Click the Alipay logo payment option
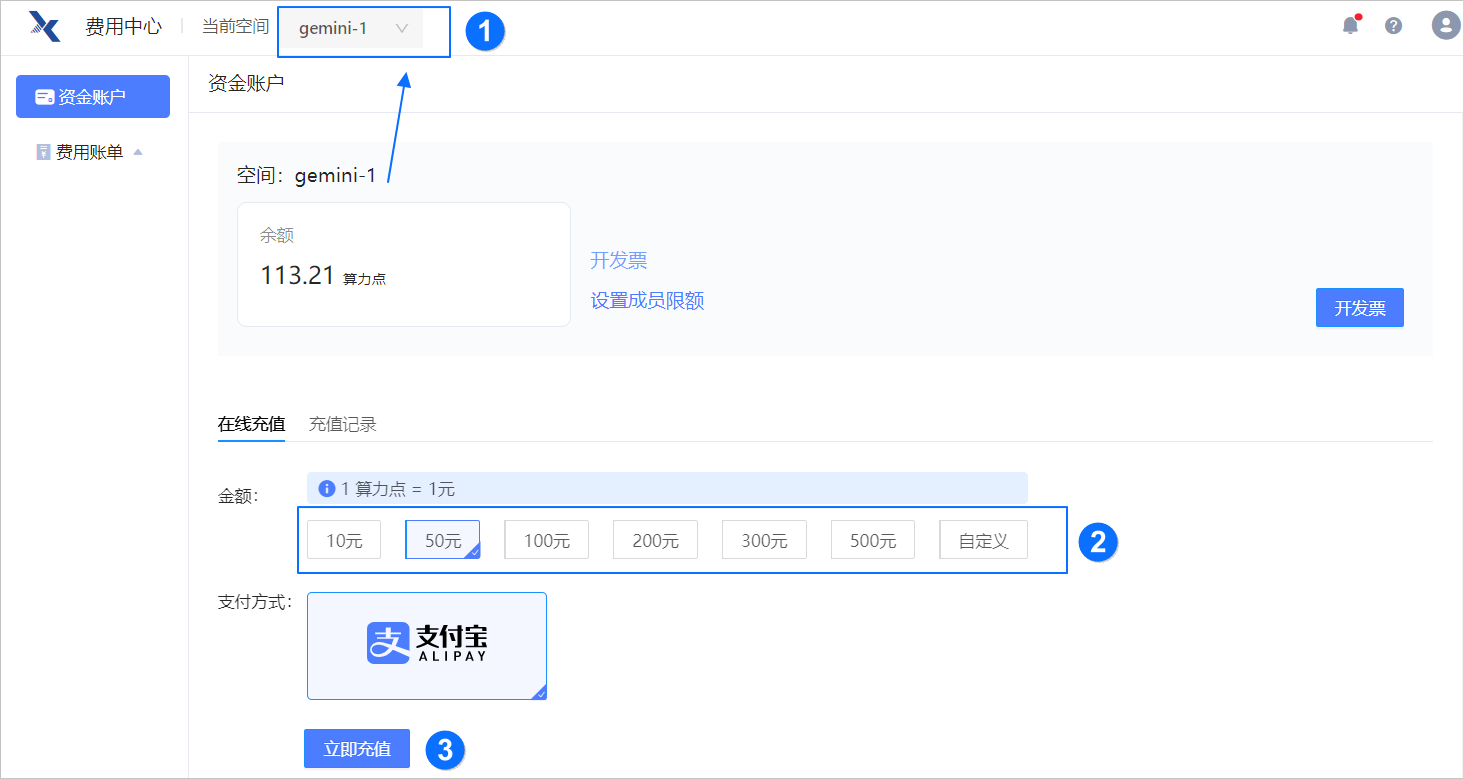The height and width of the screenshot is (779, 1463). pyautogui.click(x=427, y=645)
